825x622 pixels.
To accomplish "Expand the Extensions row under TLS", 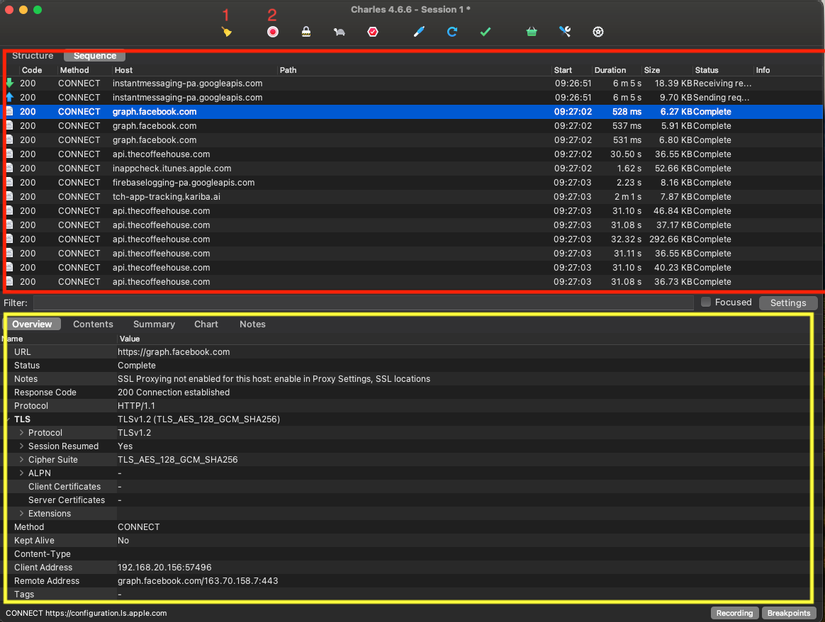I will click(20, 513).
